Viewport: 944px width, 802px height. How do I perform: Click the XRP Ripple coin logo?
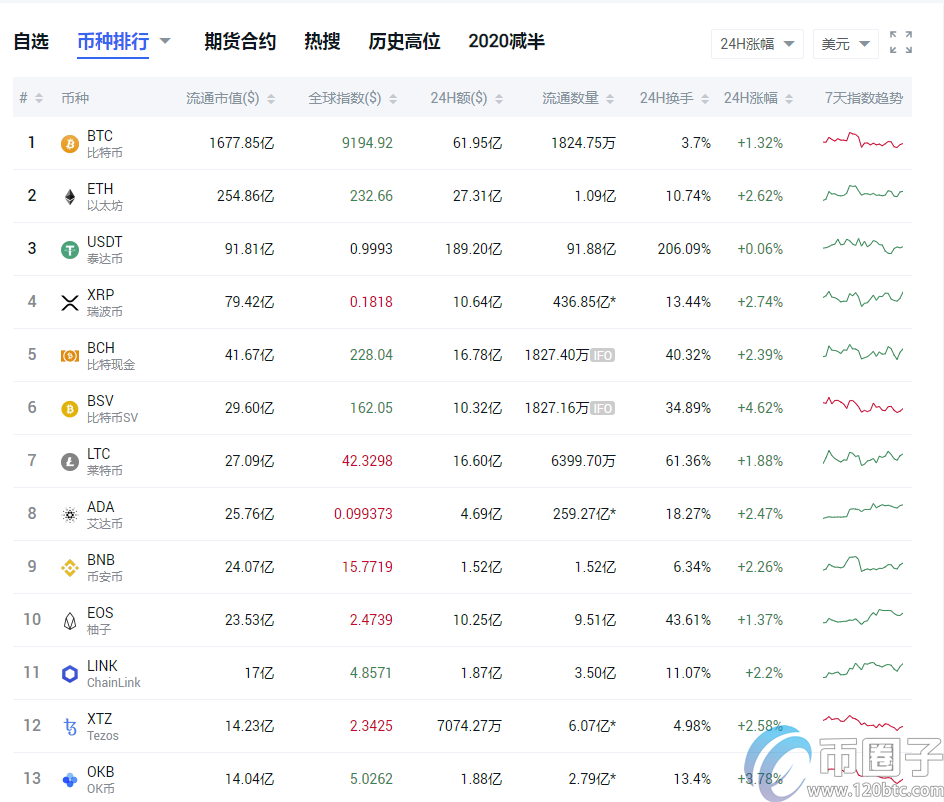coord(70,303)
